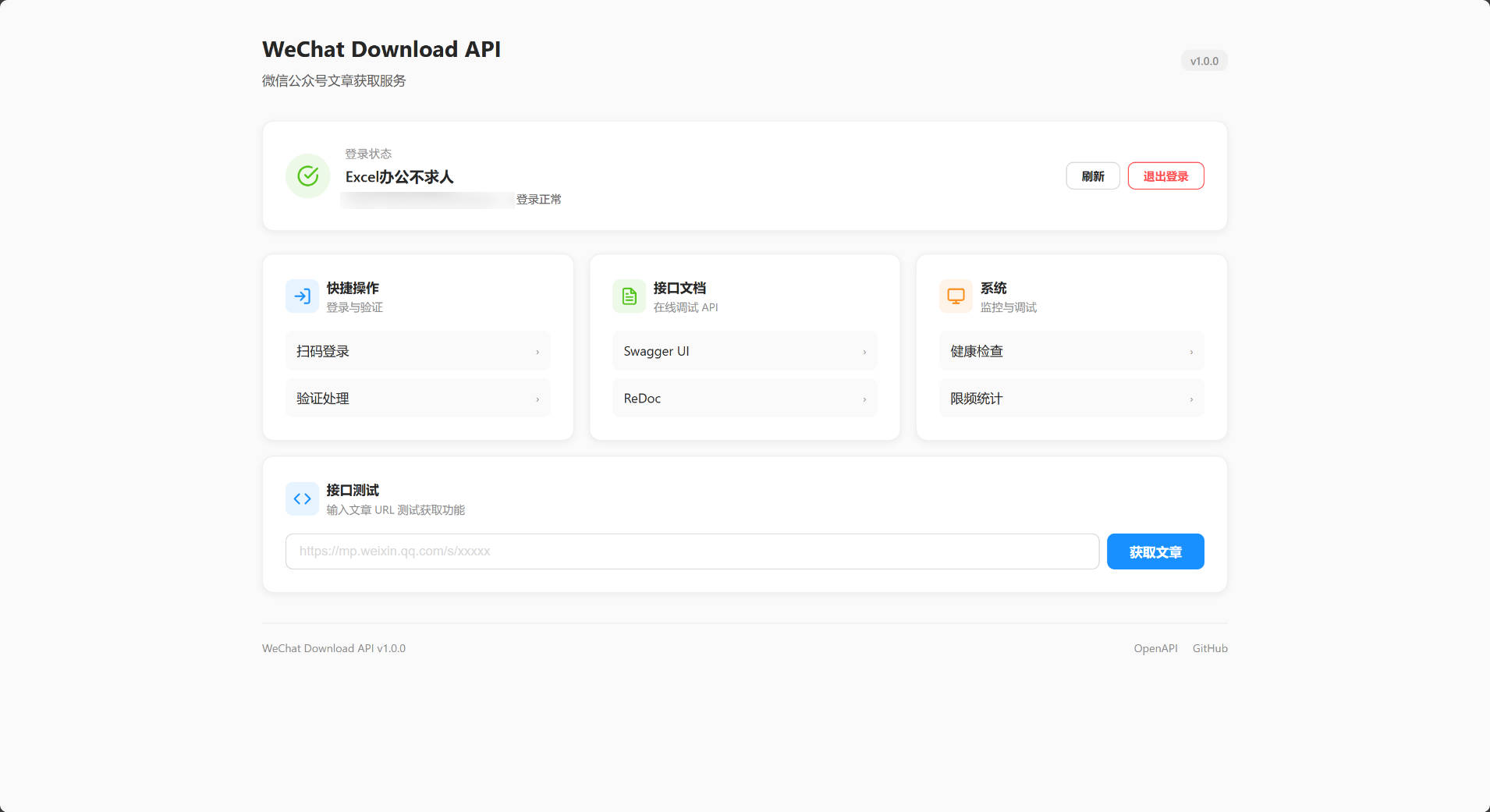
Task: Click the green login status checkmark icon
Action: [x=308, y=176]
